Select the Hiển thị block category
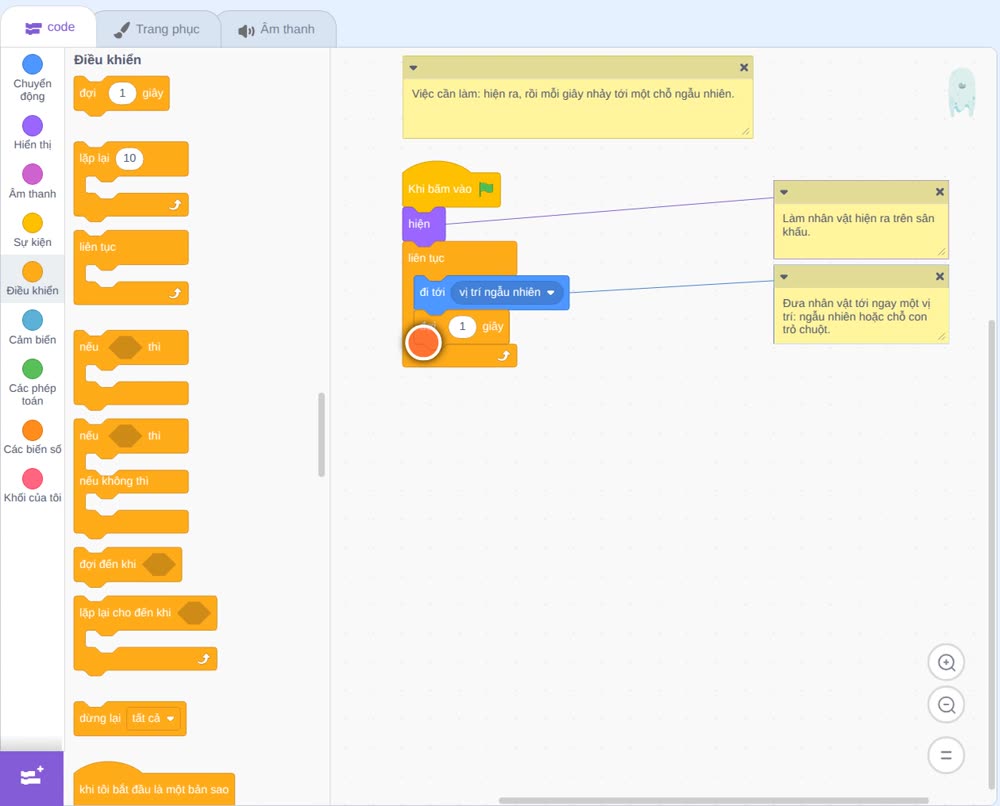The width and height of the screenshot is (1000, 806). pyautogui.click(x=32, y=133)
